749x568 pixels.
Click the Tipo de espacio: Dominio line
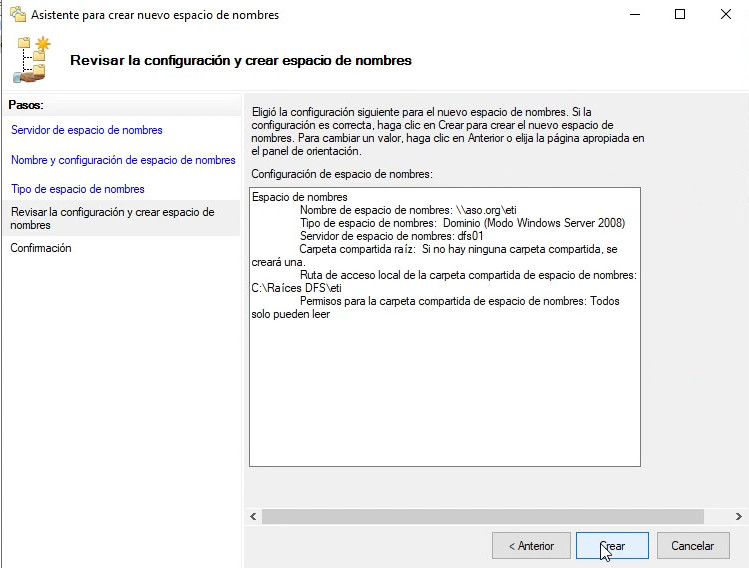pos(462,223)
